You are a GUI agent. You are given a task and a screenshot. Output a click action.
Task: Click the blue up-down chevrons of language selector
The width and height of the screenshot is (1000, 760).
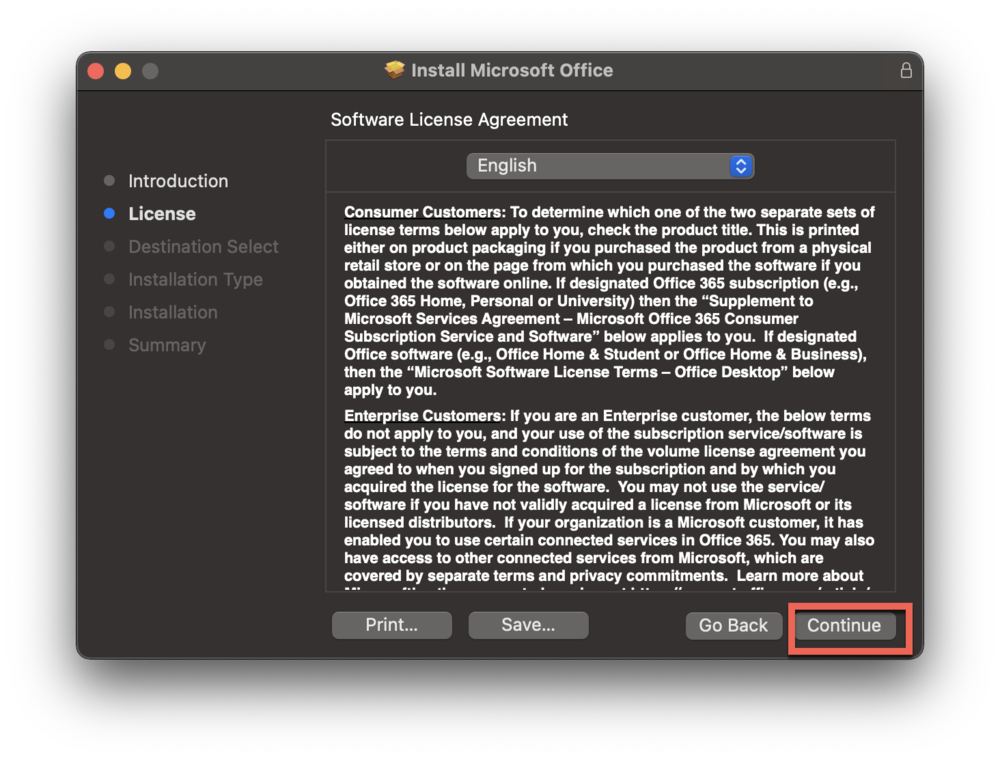tap(741, 166)
